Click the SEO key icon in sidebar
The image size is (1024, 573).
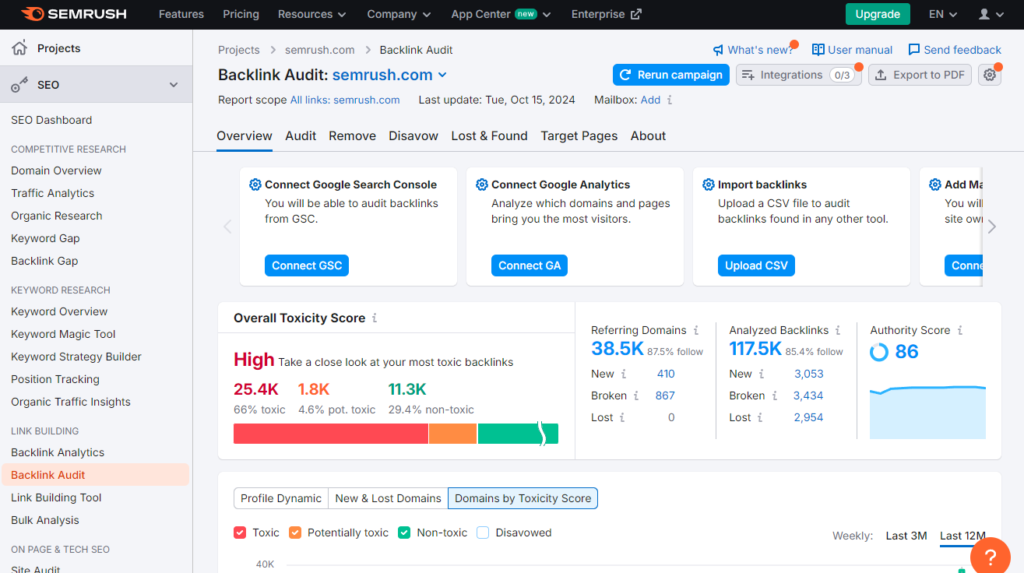(20, 84)
